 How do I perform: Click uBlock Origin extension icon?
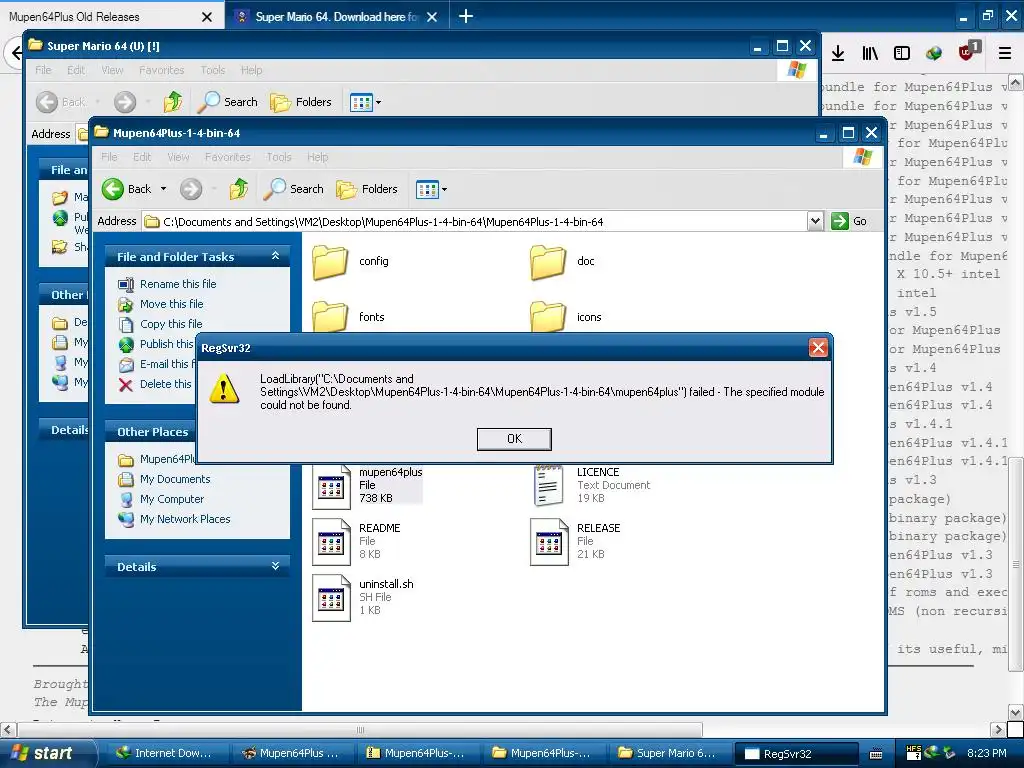pyautogui.click(x=968, y=52)
